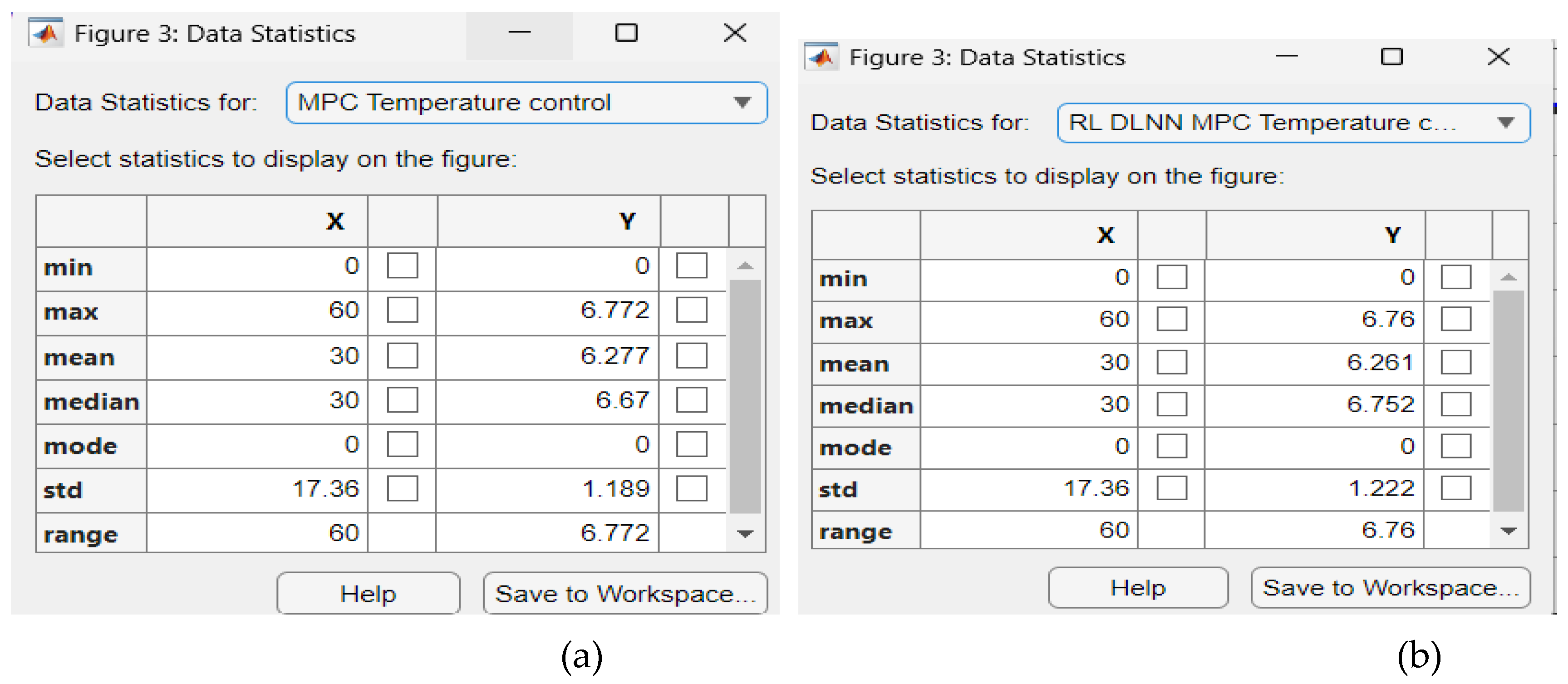
Task: Enable max Y checkbox for MPC data
Action: pos(692,310)
